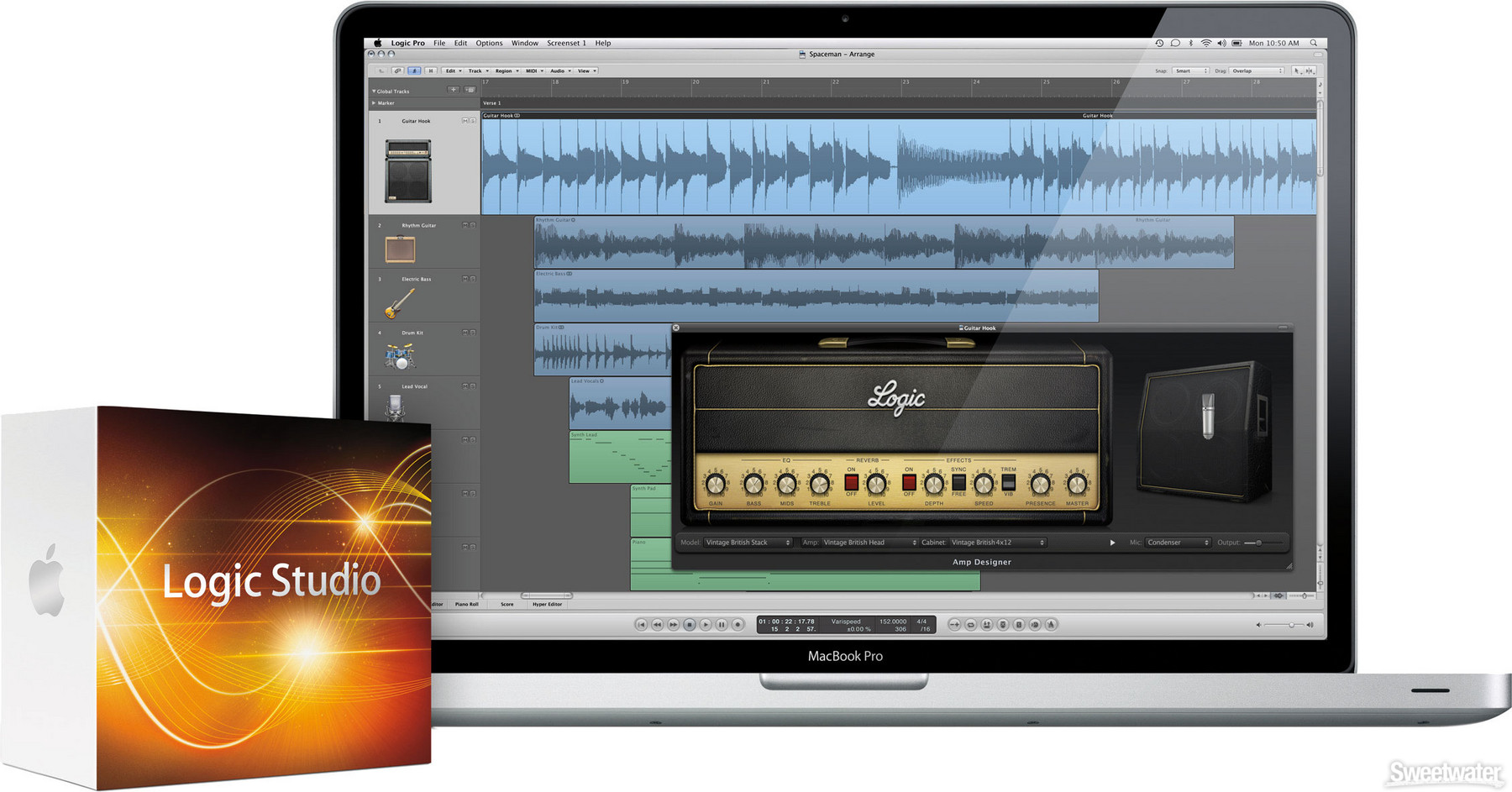Click the Fast Forward transport button
This screenshot has width=1512, height=792.
674,624
